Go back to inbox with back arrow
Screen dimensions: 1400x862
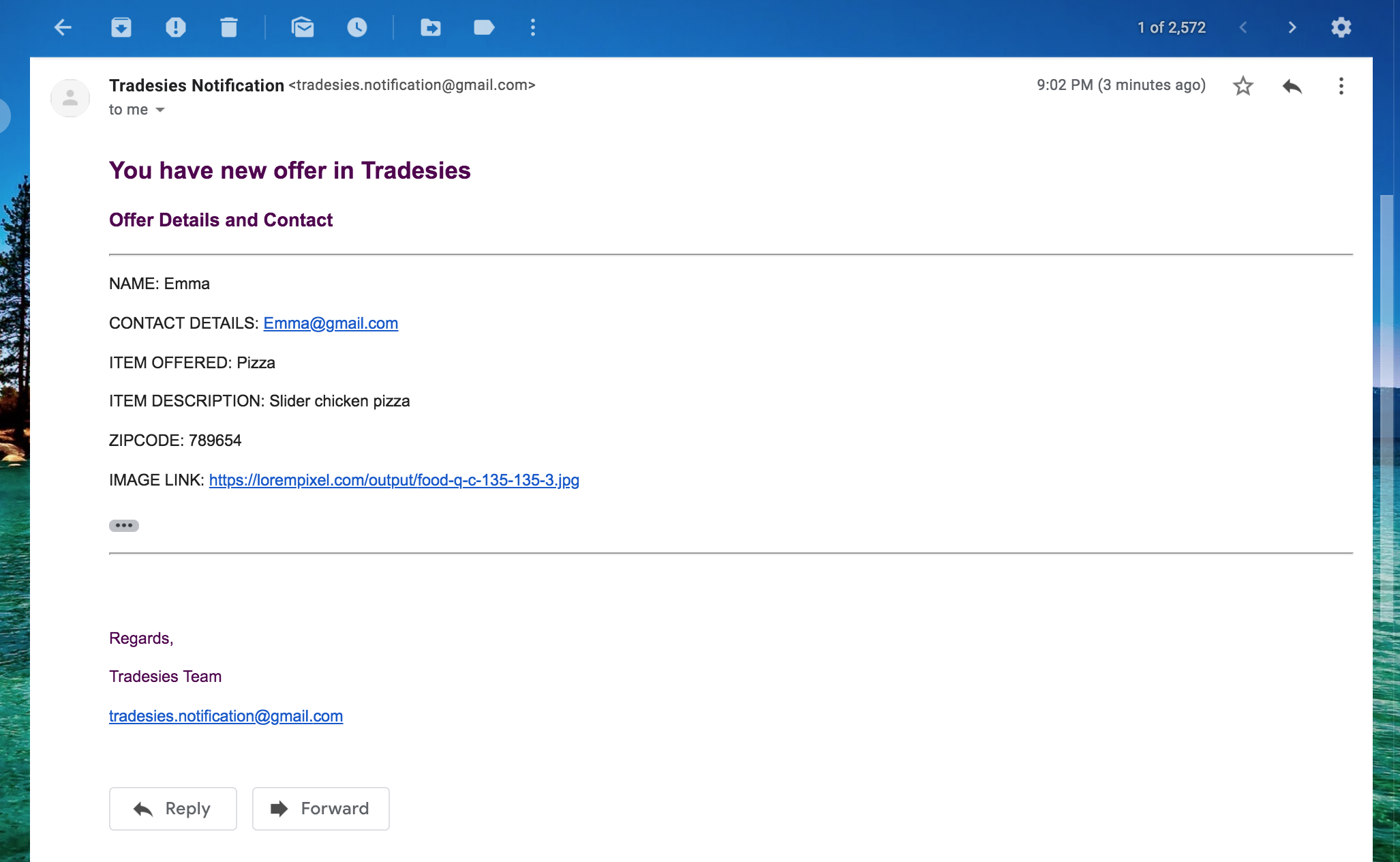[63, 27]
